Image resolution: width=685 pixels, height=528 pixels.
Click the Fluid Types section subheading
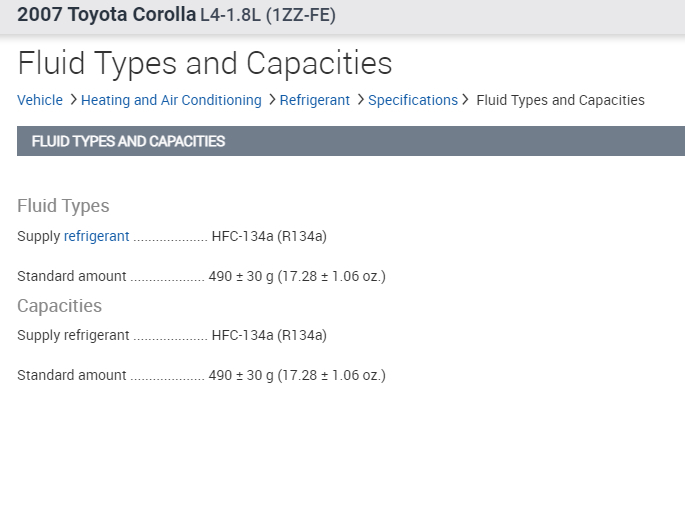(x=63, y=206)
